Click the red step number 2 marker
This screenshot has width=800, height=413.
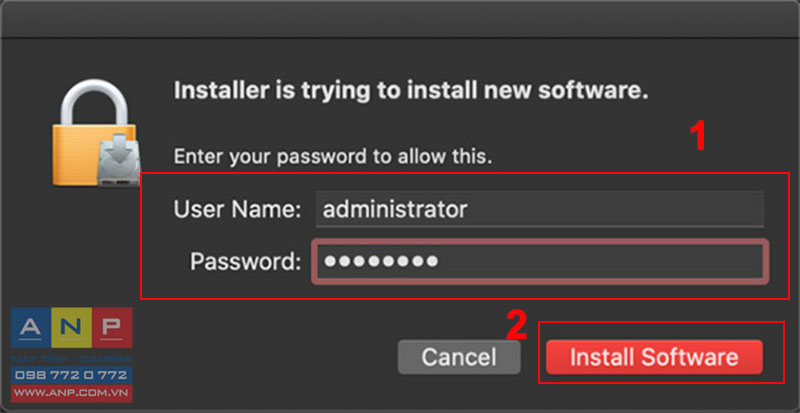click(517, 325)
